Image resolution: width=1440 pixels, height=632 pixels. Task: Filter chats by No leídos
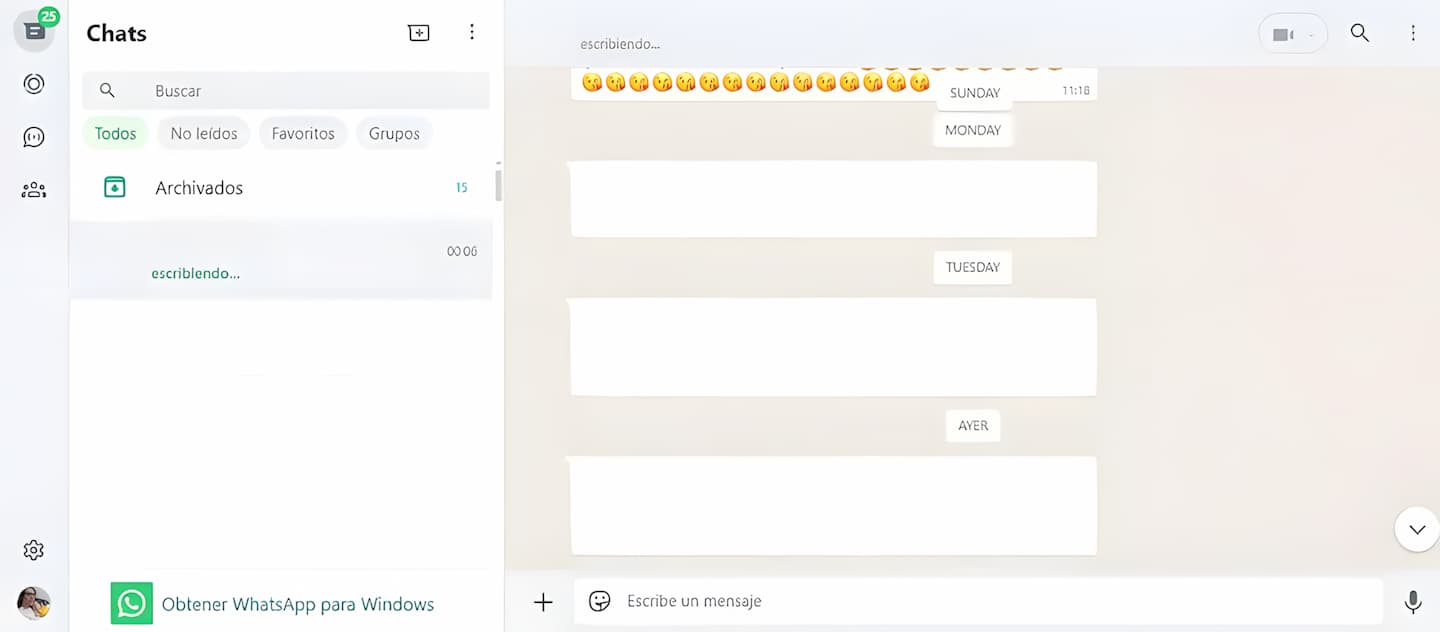pos(204,133)
